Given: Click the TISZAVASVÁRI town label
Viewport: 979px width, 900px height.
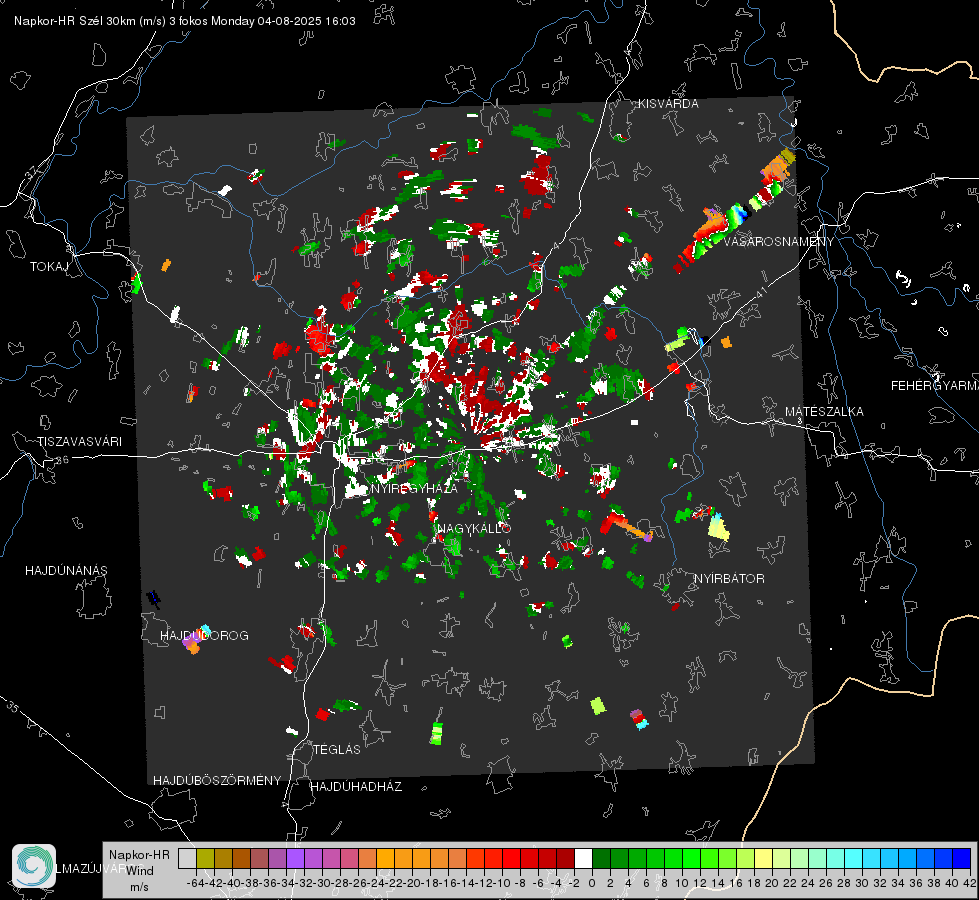Looking at the screenshot, I should tap(79, 442).
